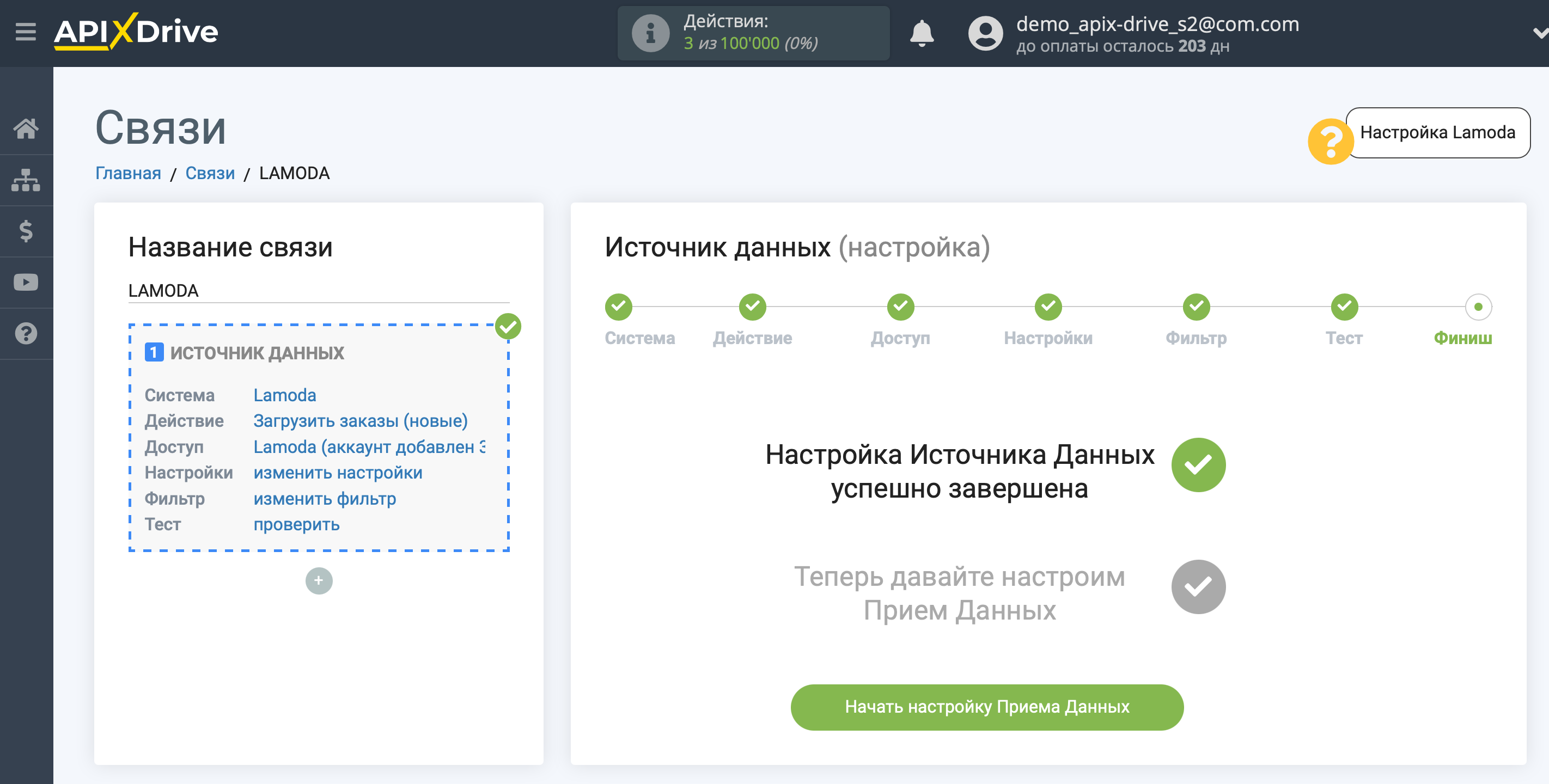This screenshot has height=784, width=1549.
Task: Open the Lamoda system link
Action: [284, 395]
